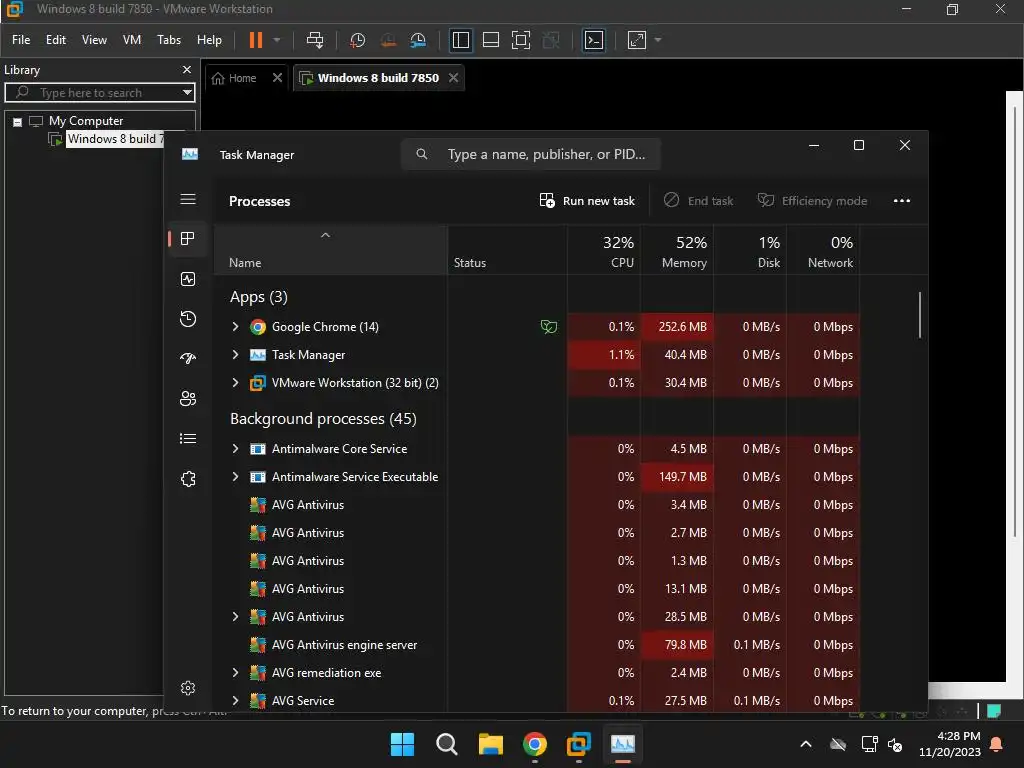Click VMware Unity mode icon
1024x768 pixels.
tap(551, 40)
